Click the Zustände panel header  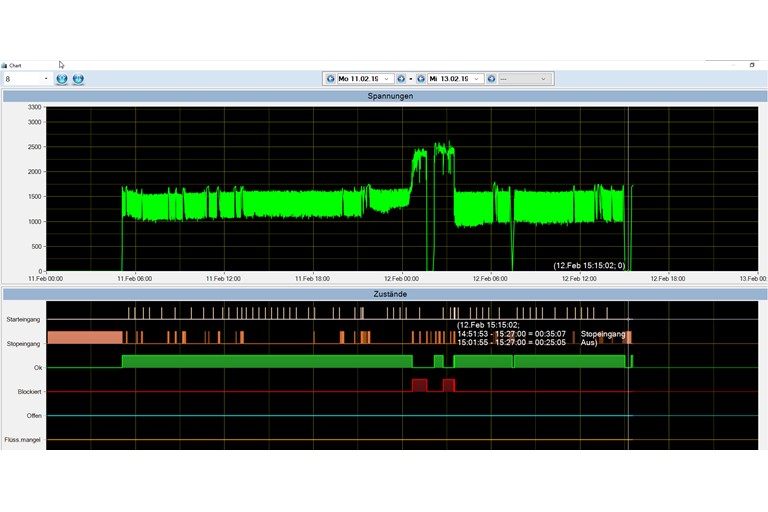[x=384, y=294]
